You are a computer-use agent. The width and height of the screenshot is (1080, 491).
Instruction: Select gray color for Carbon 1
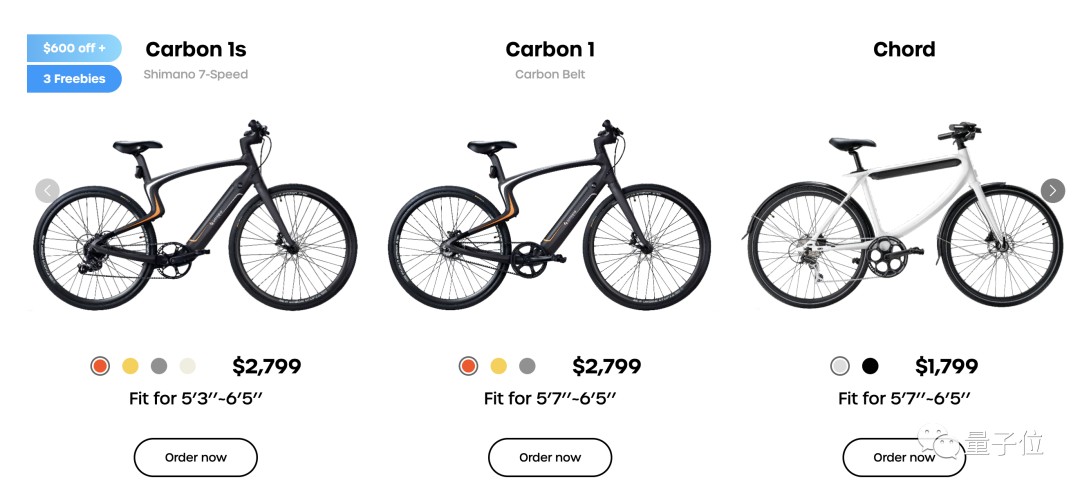click(x=528, y=366)
